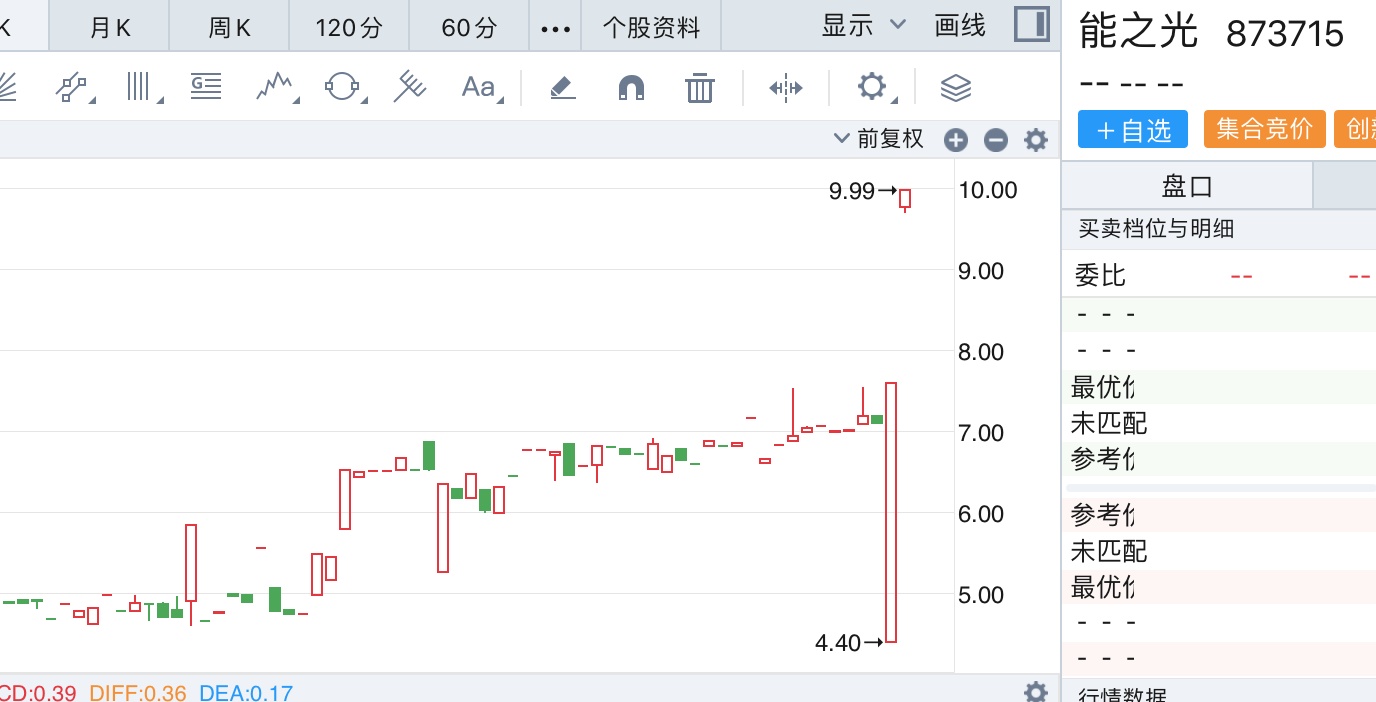Select the Aa text annotation tool

click(x=479, y=88)
